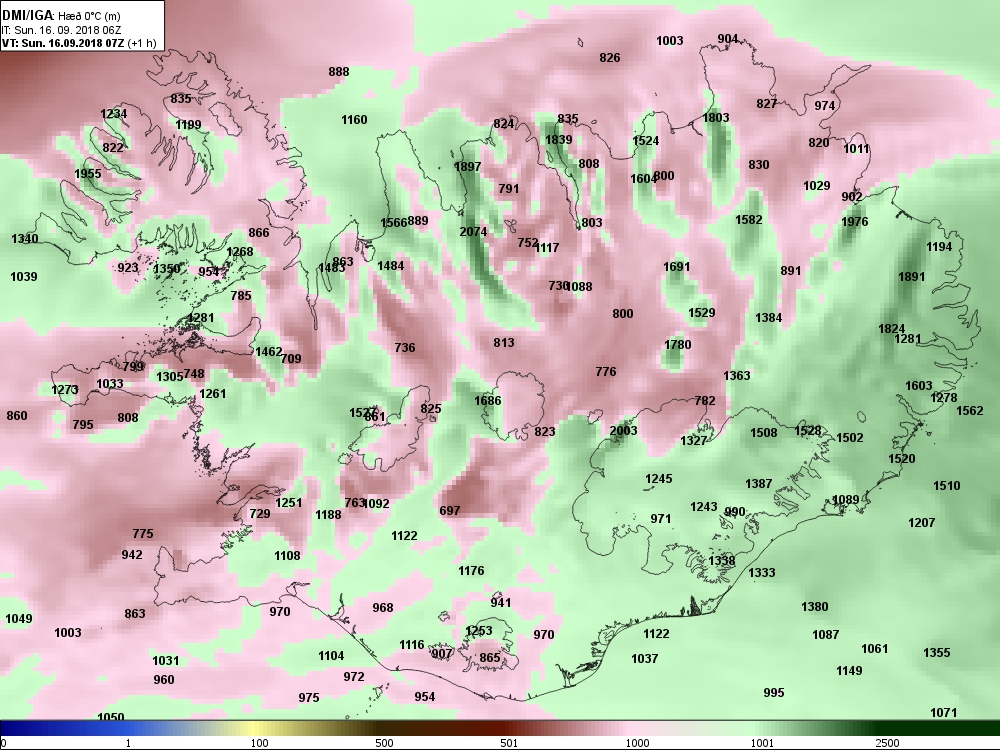Click the map value 2074
This screenshot has width=1000, height=750.
(473, 232)
